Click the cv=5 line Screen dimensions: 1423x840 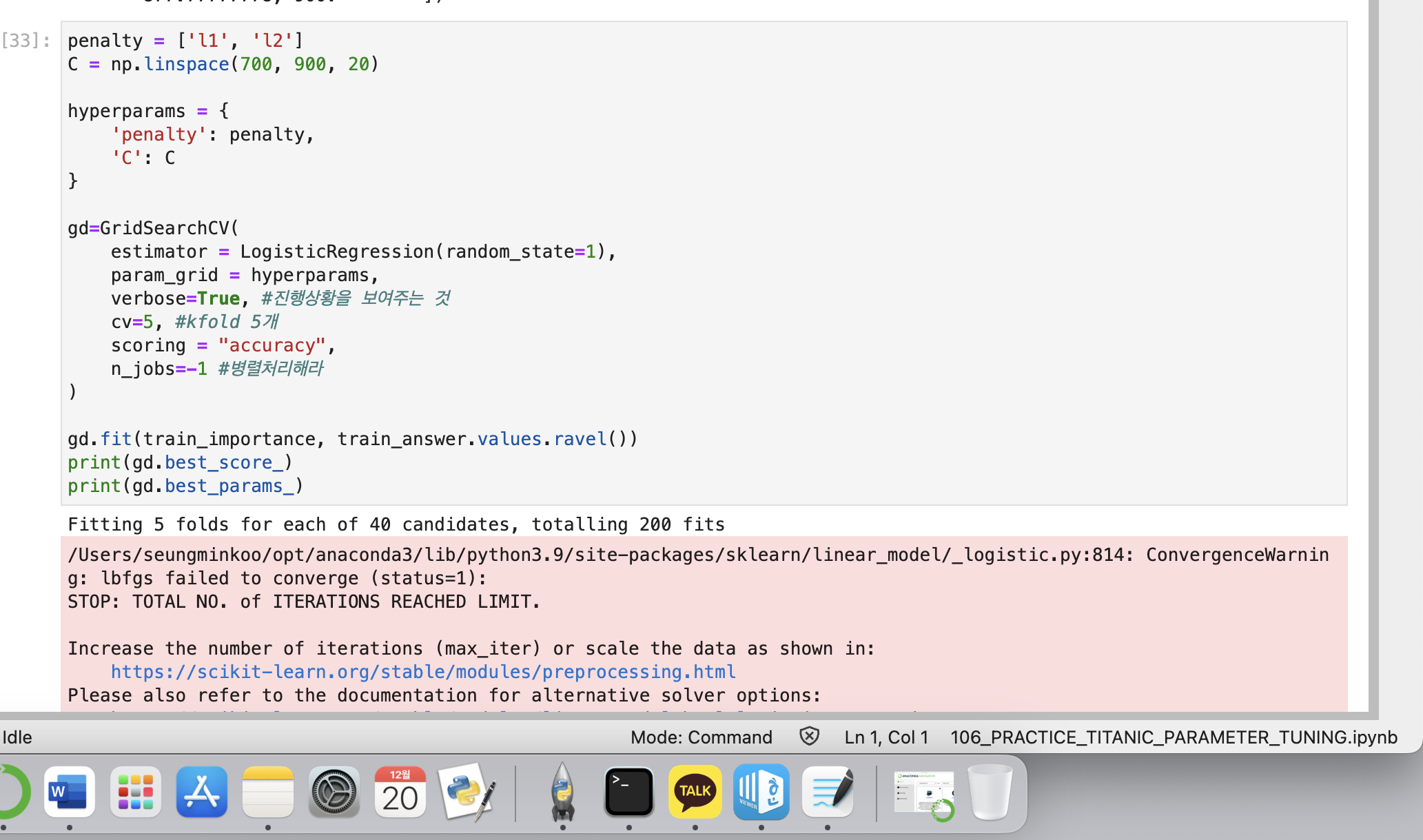pyautogui.click(x=195, y=322)
